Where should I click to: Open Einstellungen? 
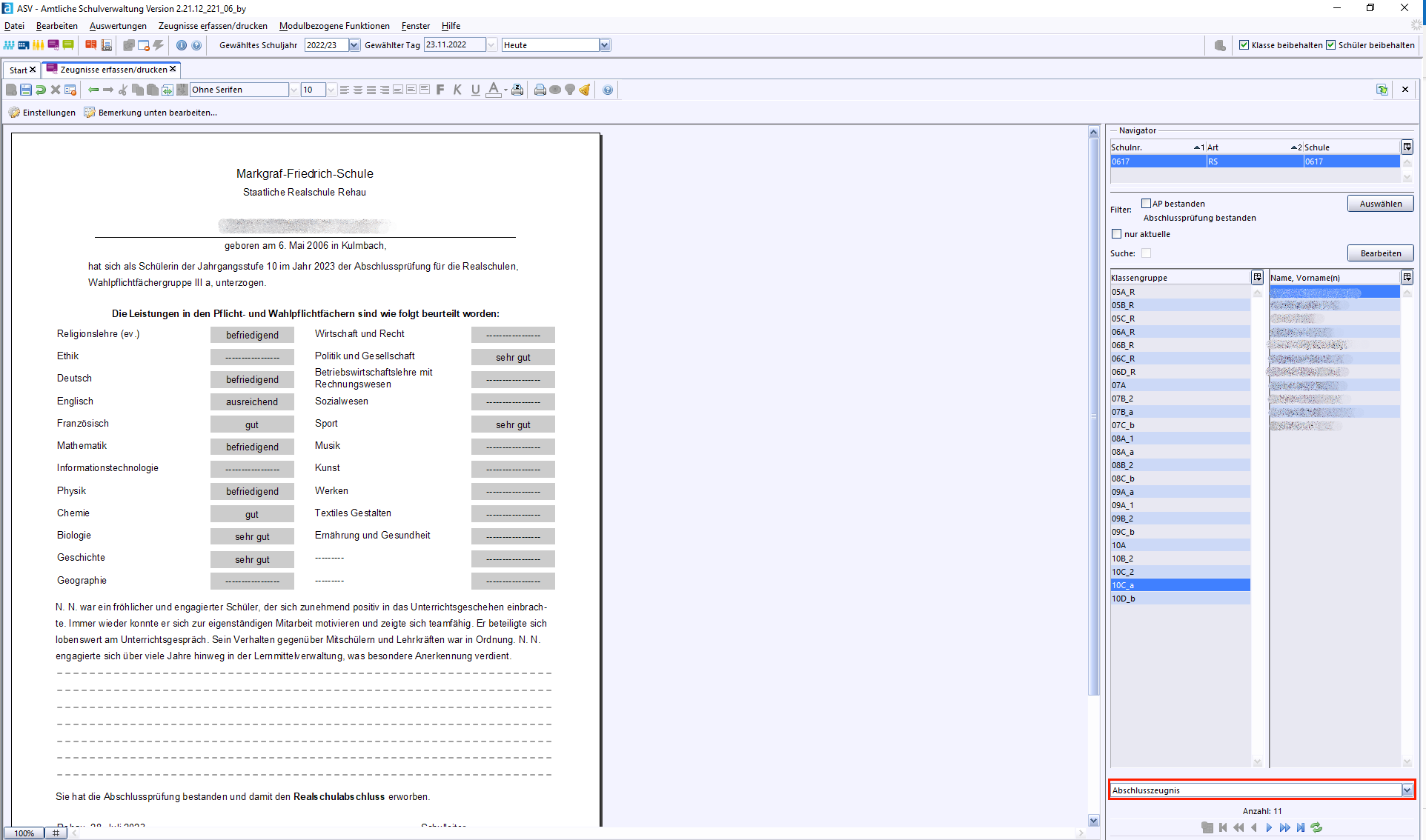tap(42, 113)
